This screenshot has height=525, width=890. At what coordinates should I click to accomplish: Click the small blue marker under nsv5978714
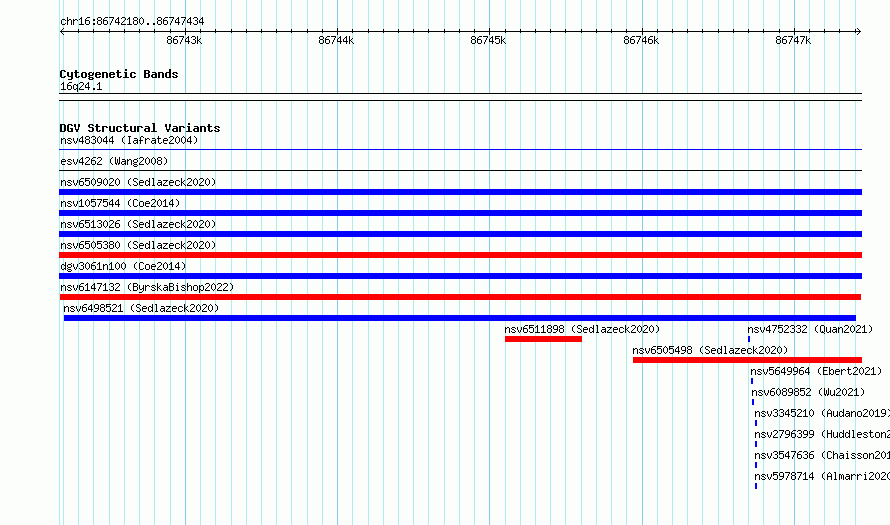[x=755, y=486]
